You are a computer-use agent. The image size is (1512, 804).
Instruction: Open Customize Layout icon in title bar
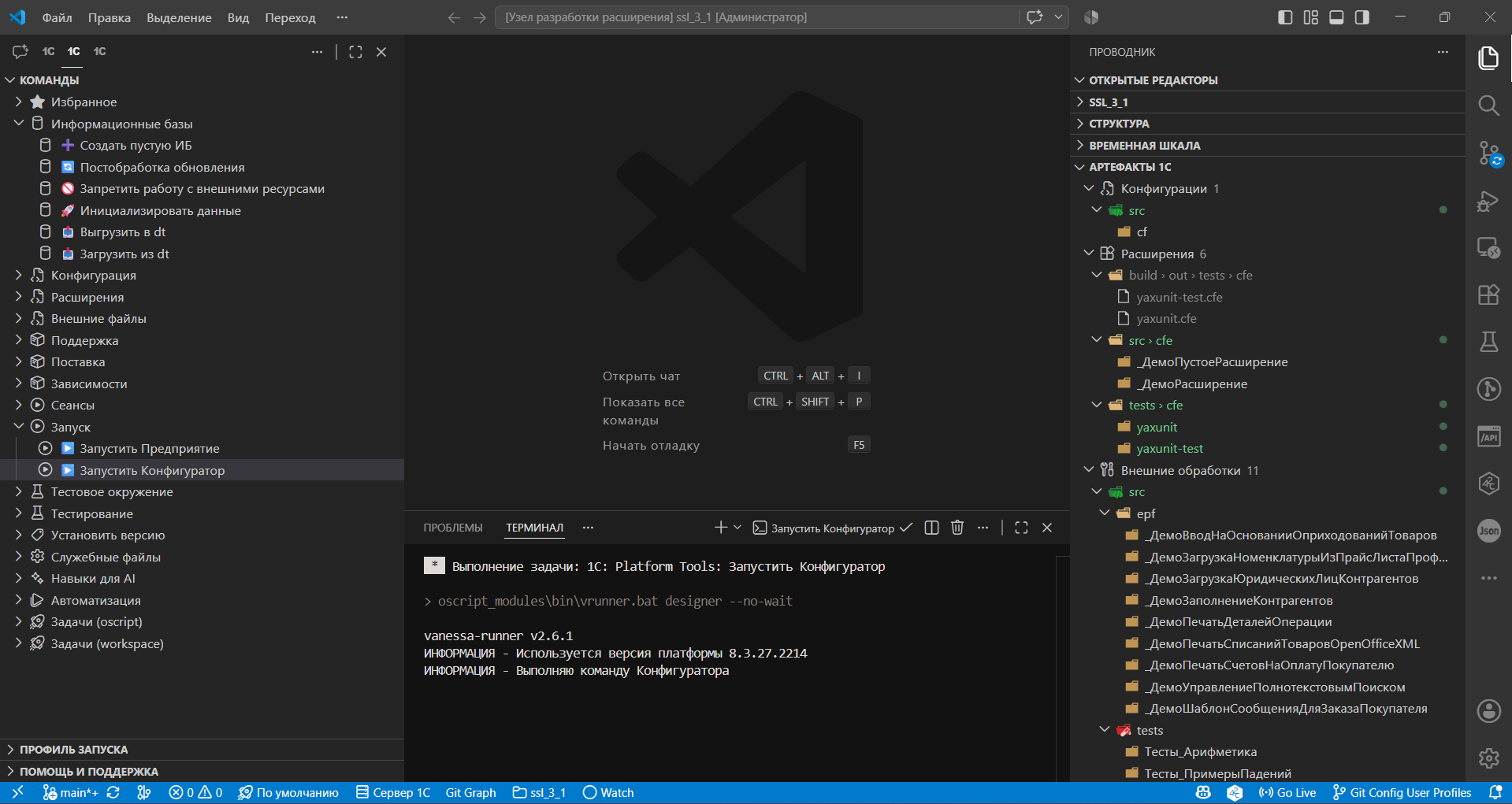(x=1310, y=17)
